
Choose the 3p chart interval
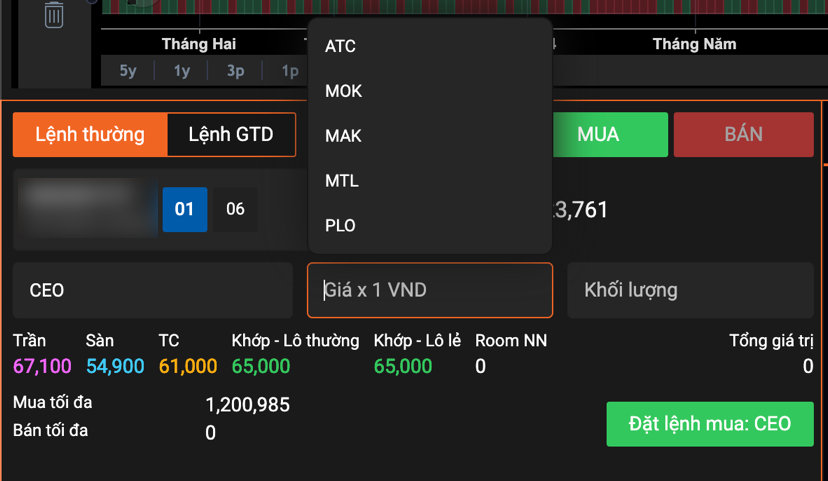pos(236,71)
